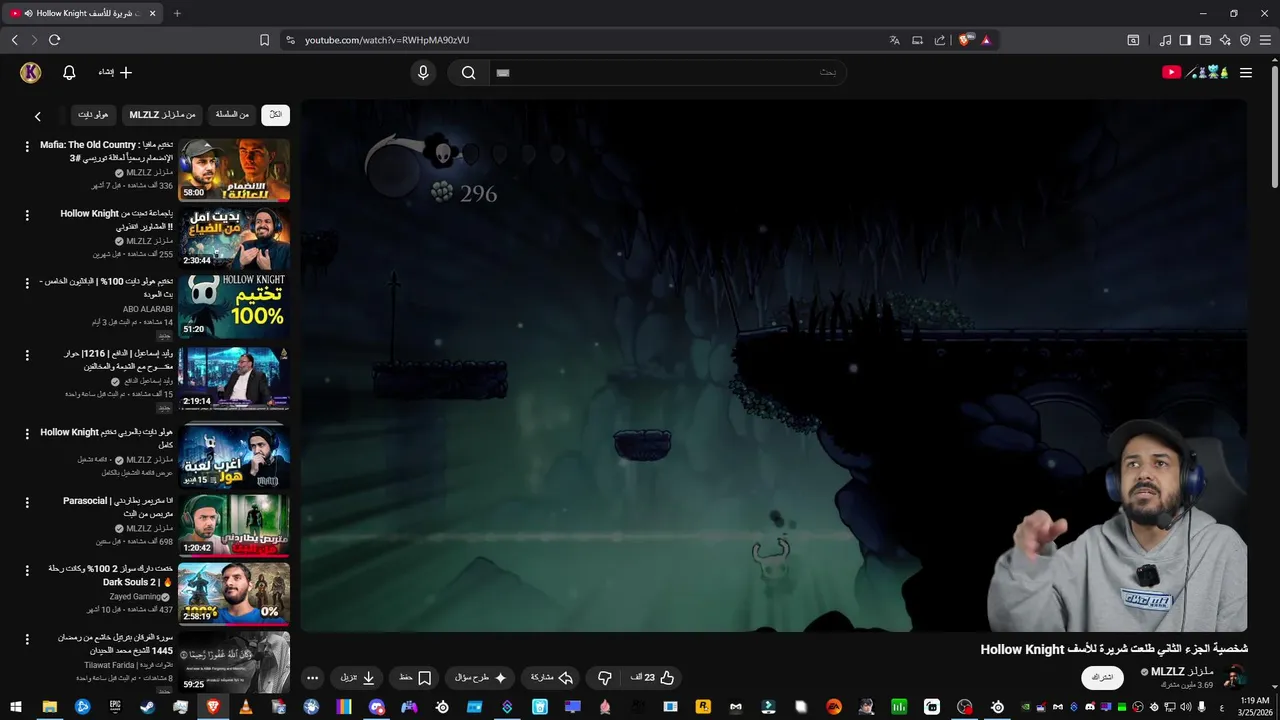Select the 'هولو نايت' filter chip
Viewport: 1280px width, 720px height.
pos(93,115)
